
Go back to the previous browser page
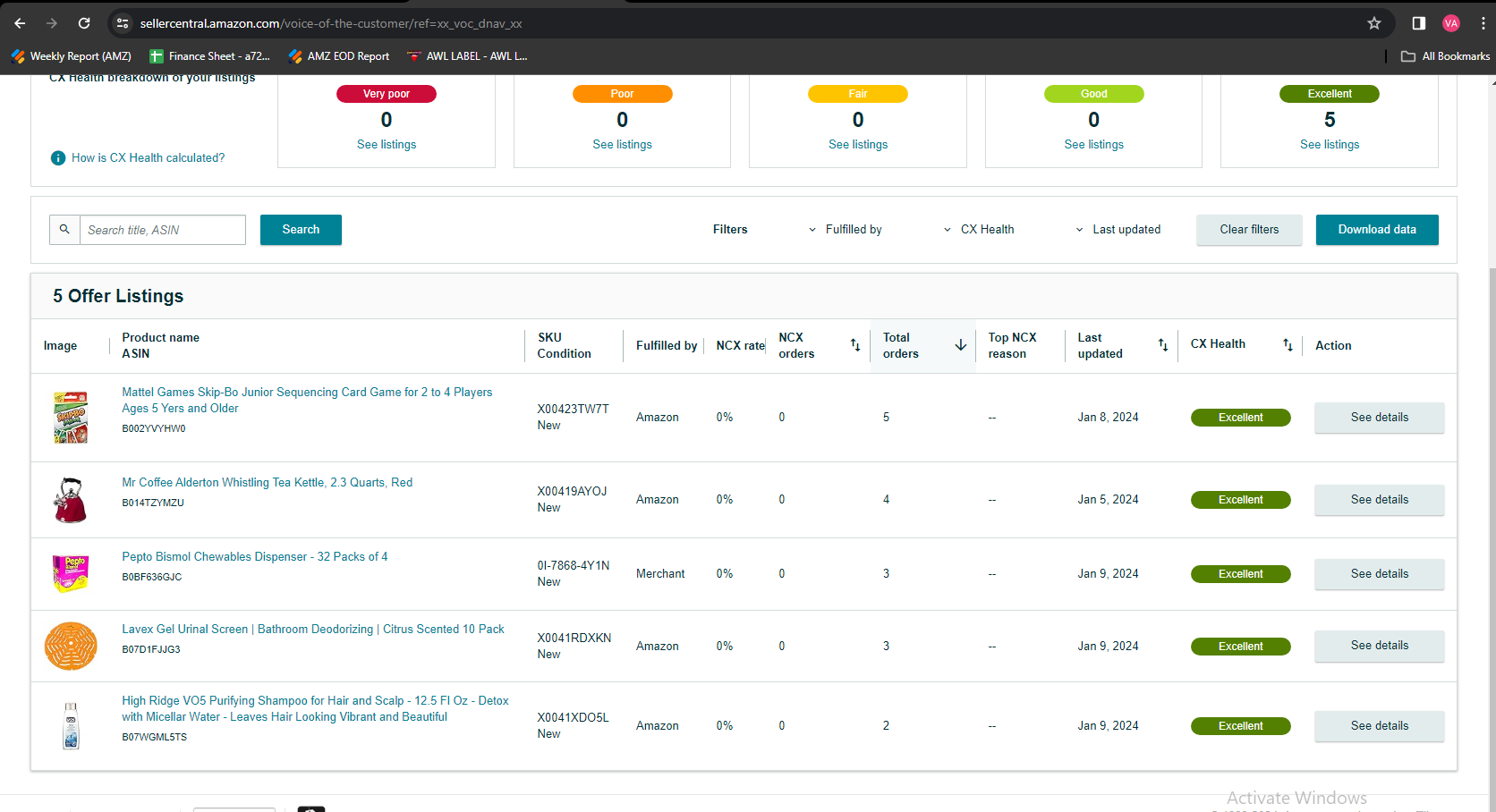point(20,23)
